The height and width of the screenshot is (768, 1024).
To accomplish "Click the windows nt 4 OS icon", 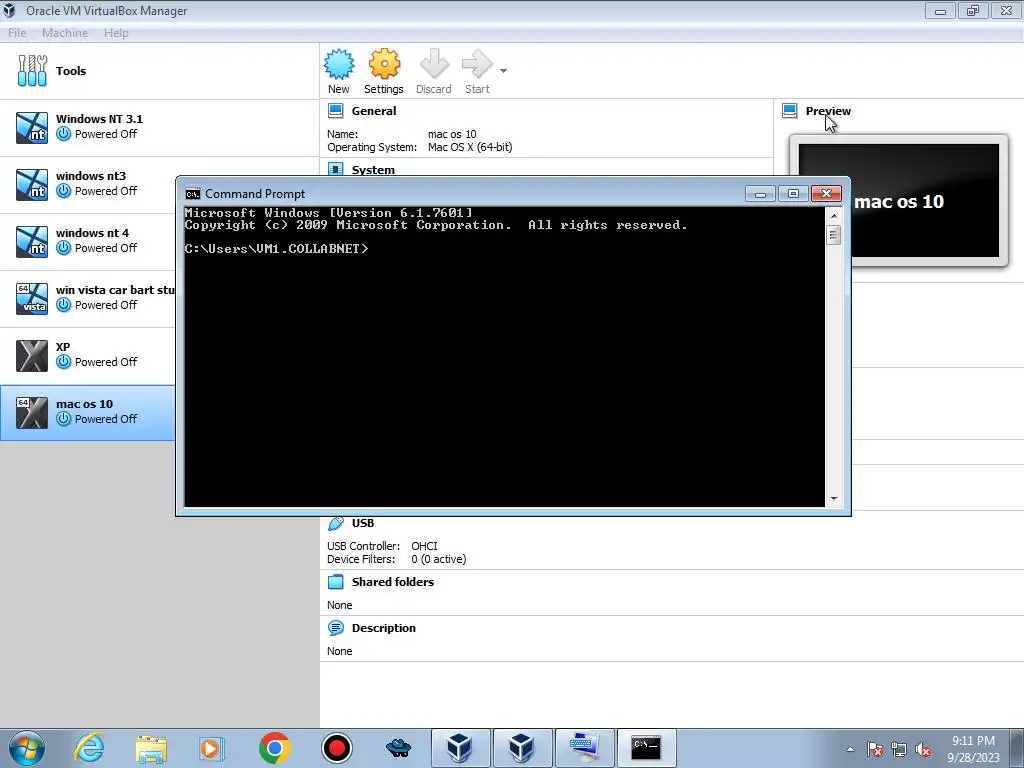I will 32,241.
